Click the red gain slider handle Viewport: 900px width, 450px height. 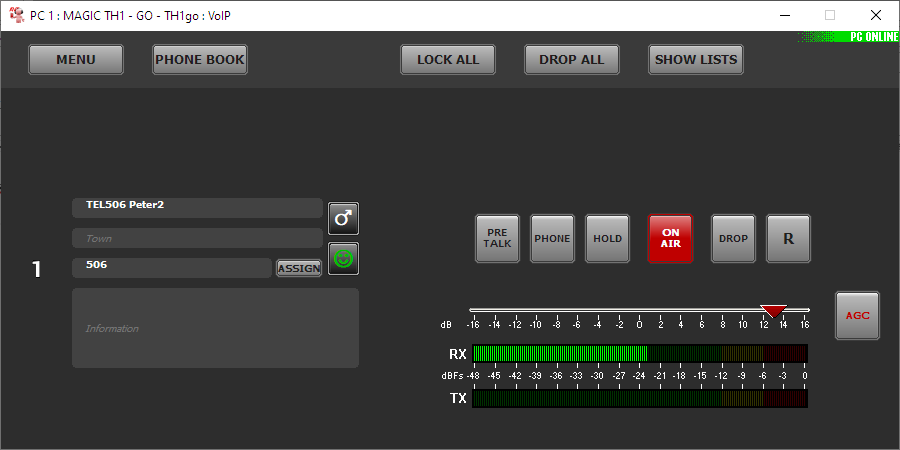[x=773, y=311]
